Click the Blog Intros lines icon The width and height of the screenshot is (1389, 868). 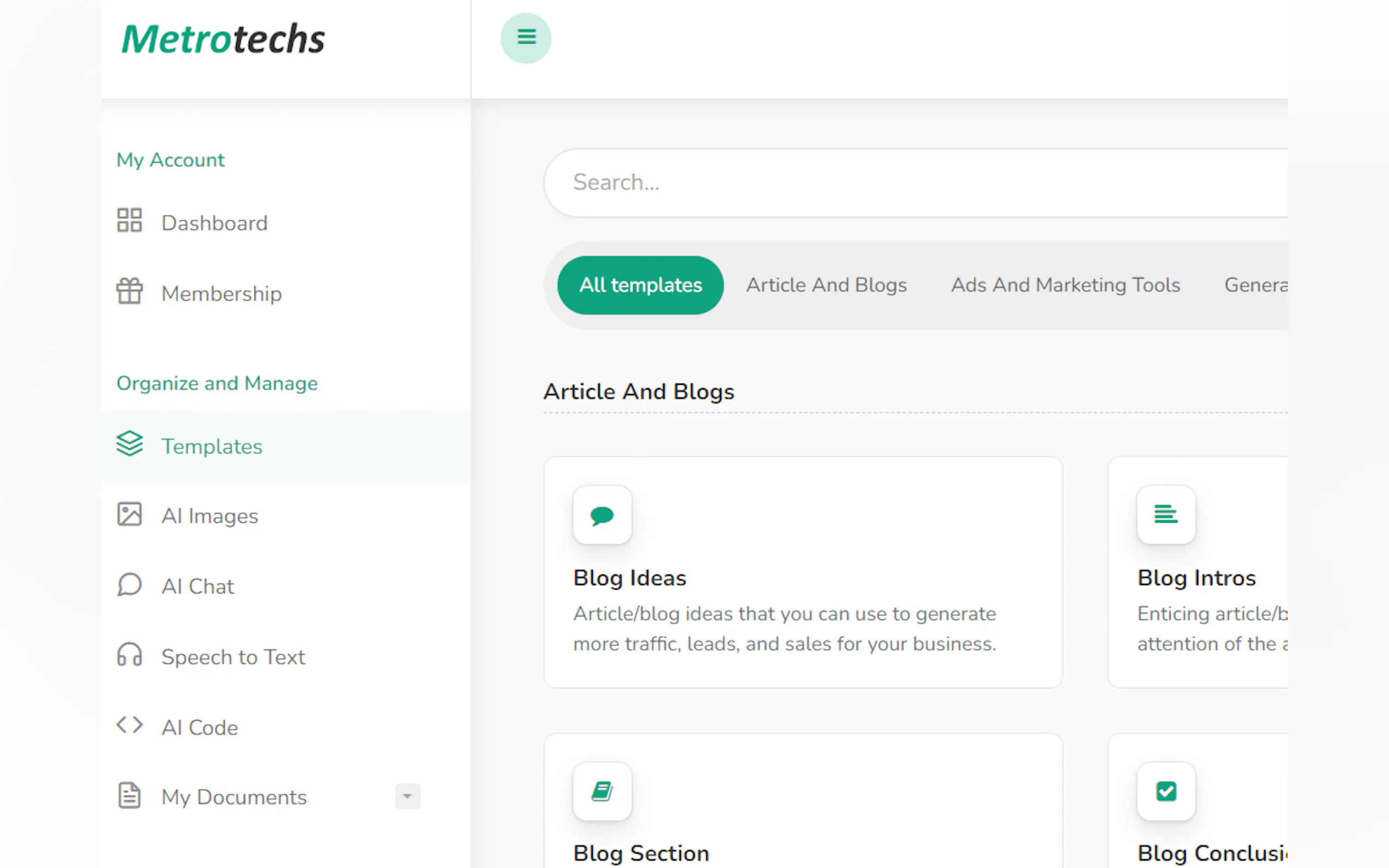tap(1166, 514)
